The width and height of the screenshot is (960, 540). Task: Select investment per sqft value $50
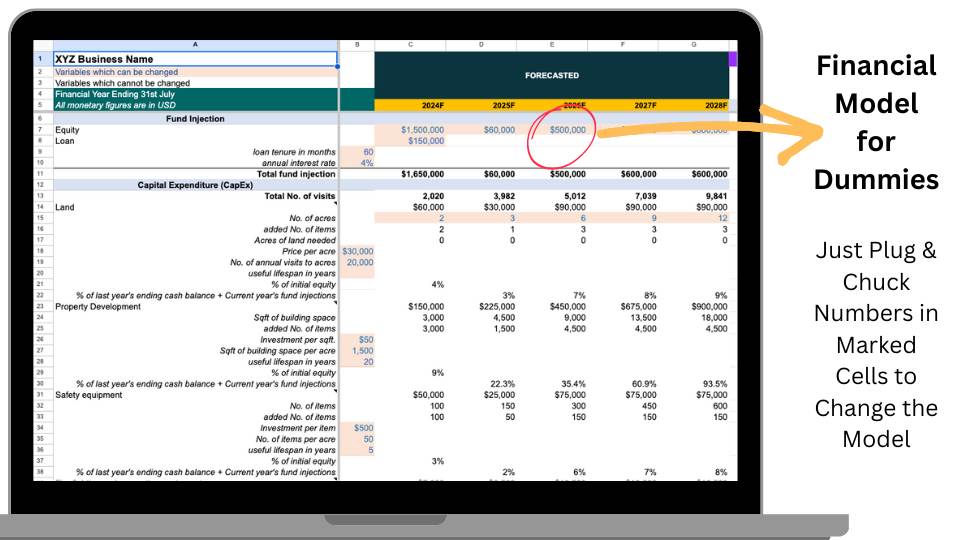pos(366,339)
